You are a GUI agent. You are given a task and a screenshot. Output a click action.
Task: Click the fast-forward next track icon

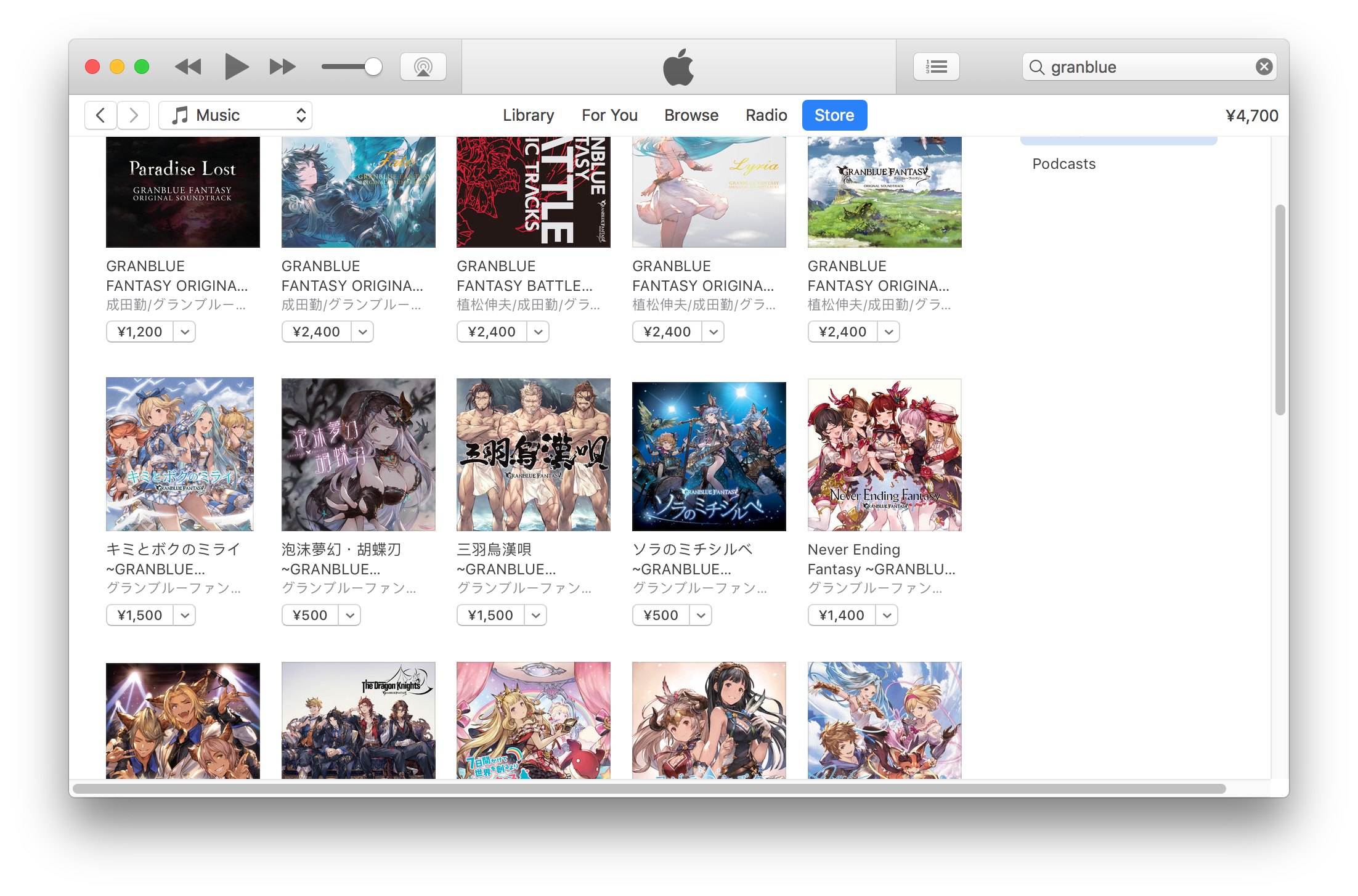point(282,67)
